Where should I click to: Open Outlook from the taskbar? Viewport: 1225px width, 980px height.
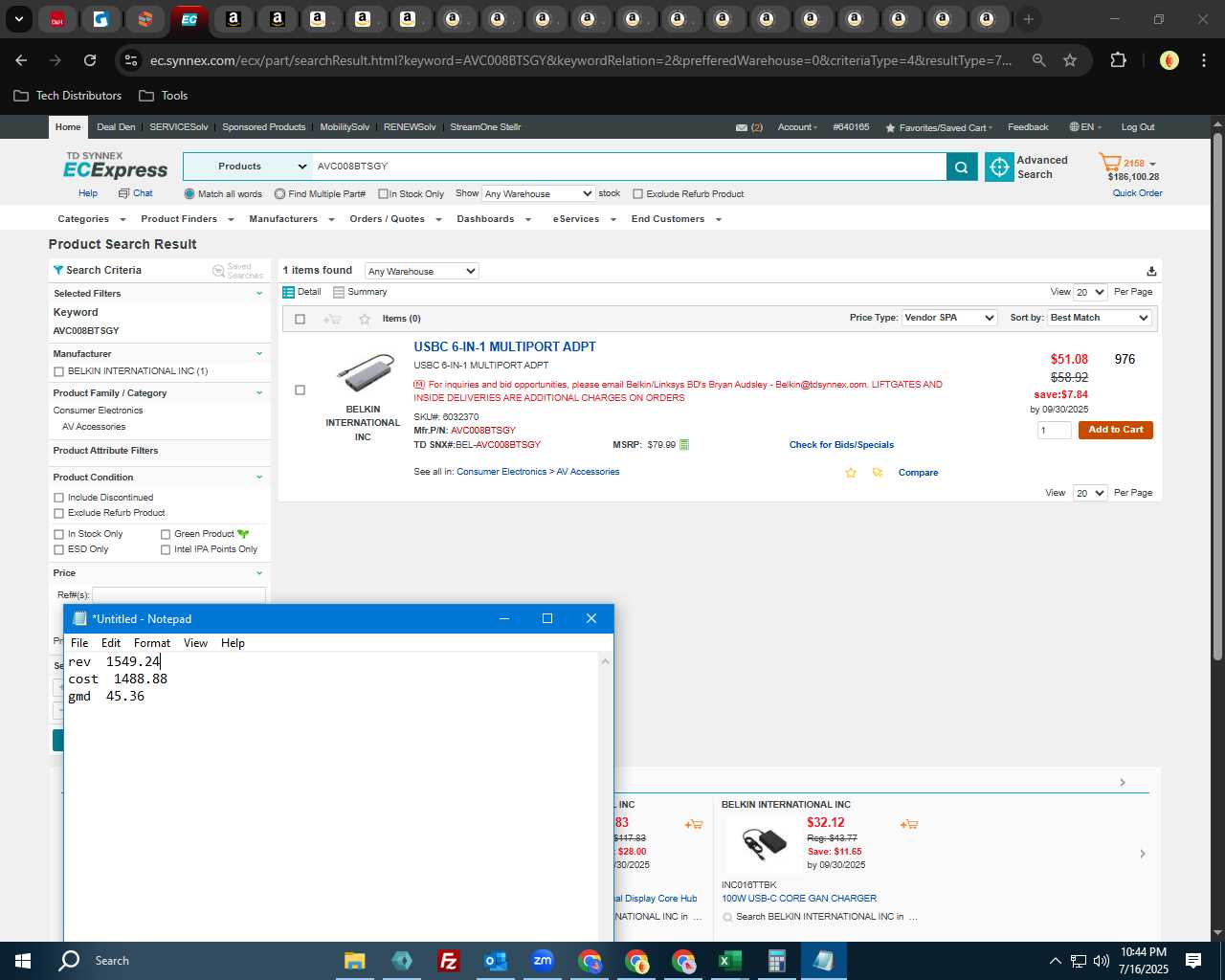point(496,961)
